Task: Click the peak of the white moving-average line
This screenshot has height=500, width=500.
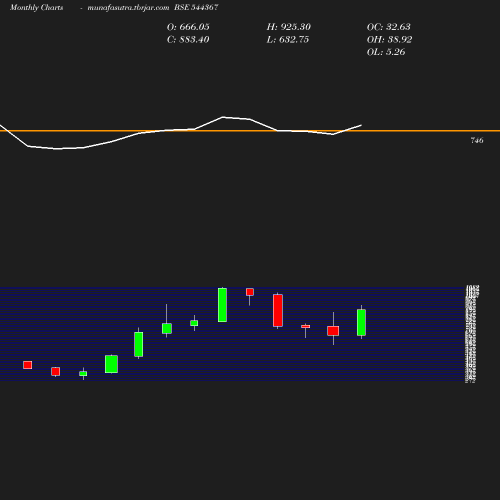Action: click(x=223, y=117)
